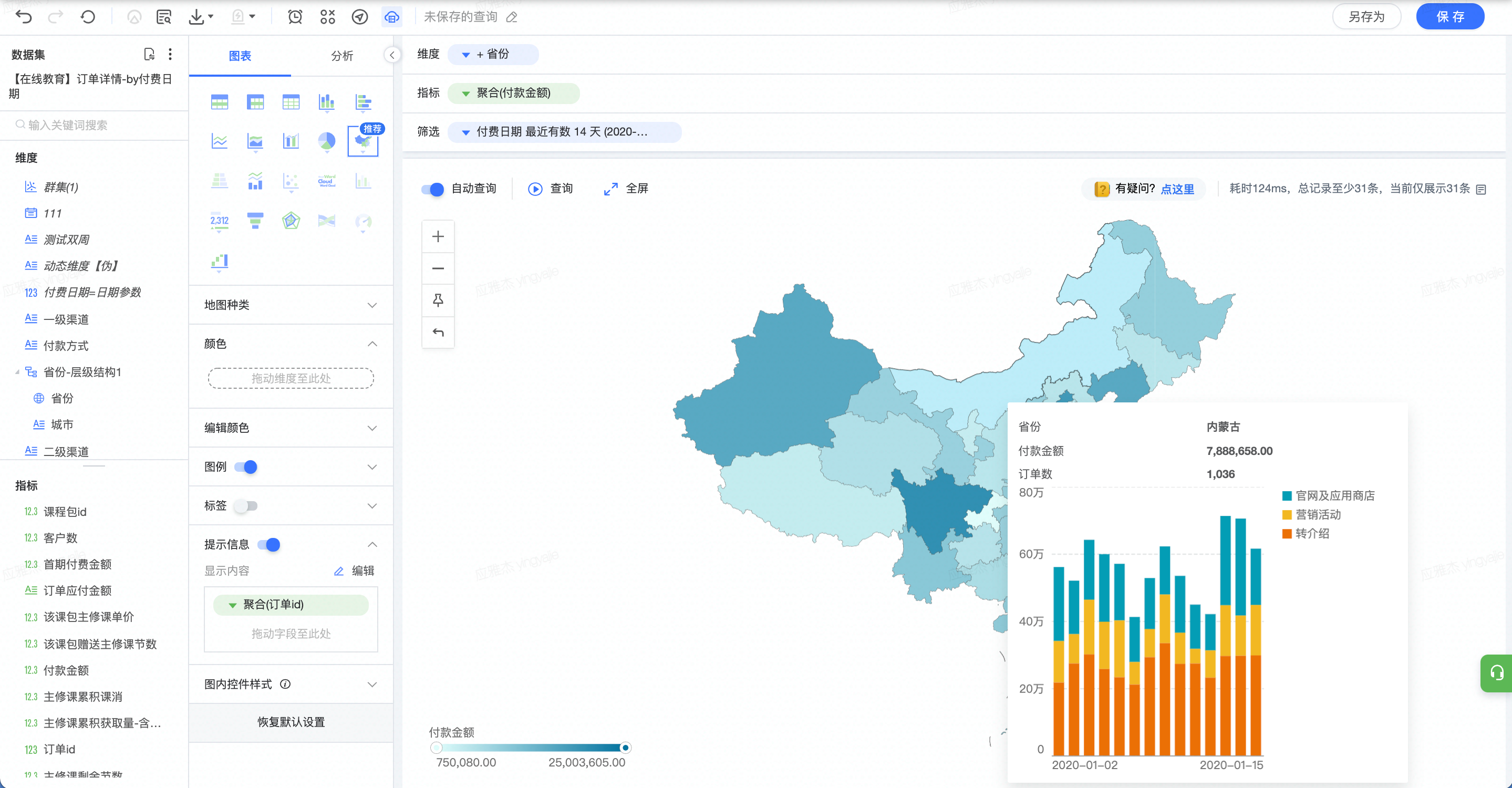1512x788 pixels.
Task: Open the 聚合(付款金额) pill dropdown
Action: click(x=465, y=94)
